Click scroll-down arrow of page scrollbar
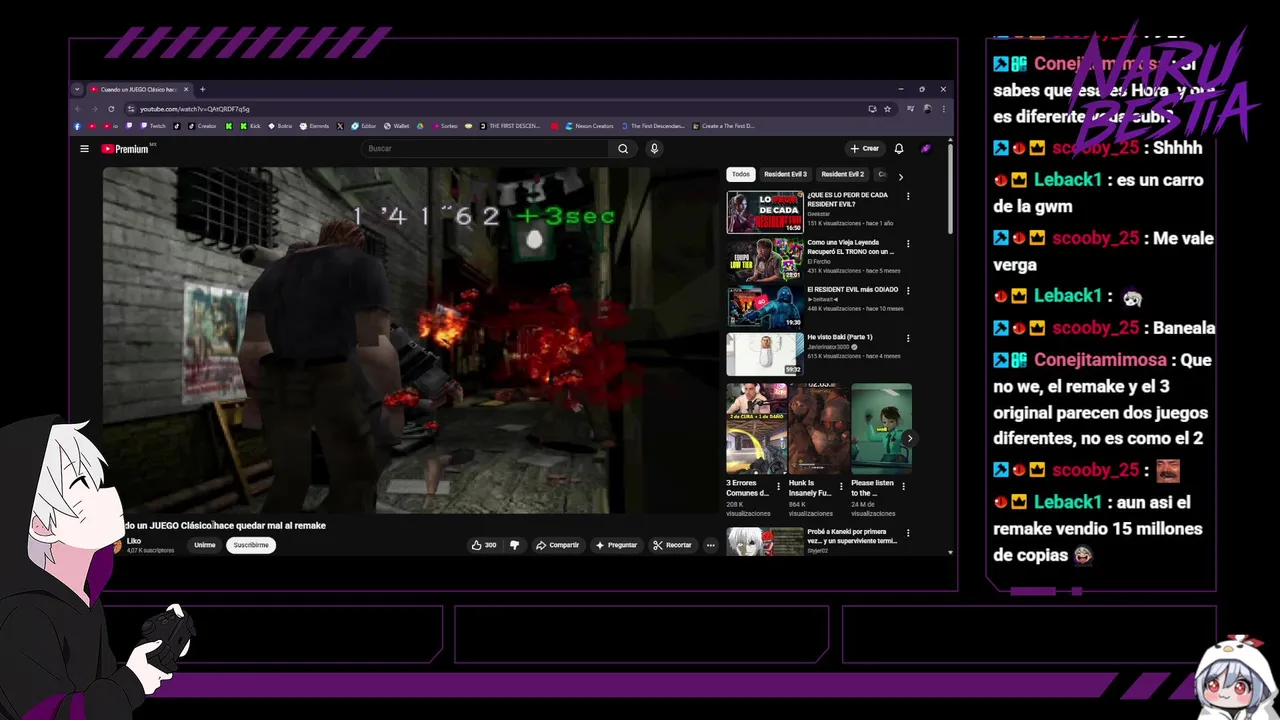This screenshot has width=1280, height=720. [950, 552]
